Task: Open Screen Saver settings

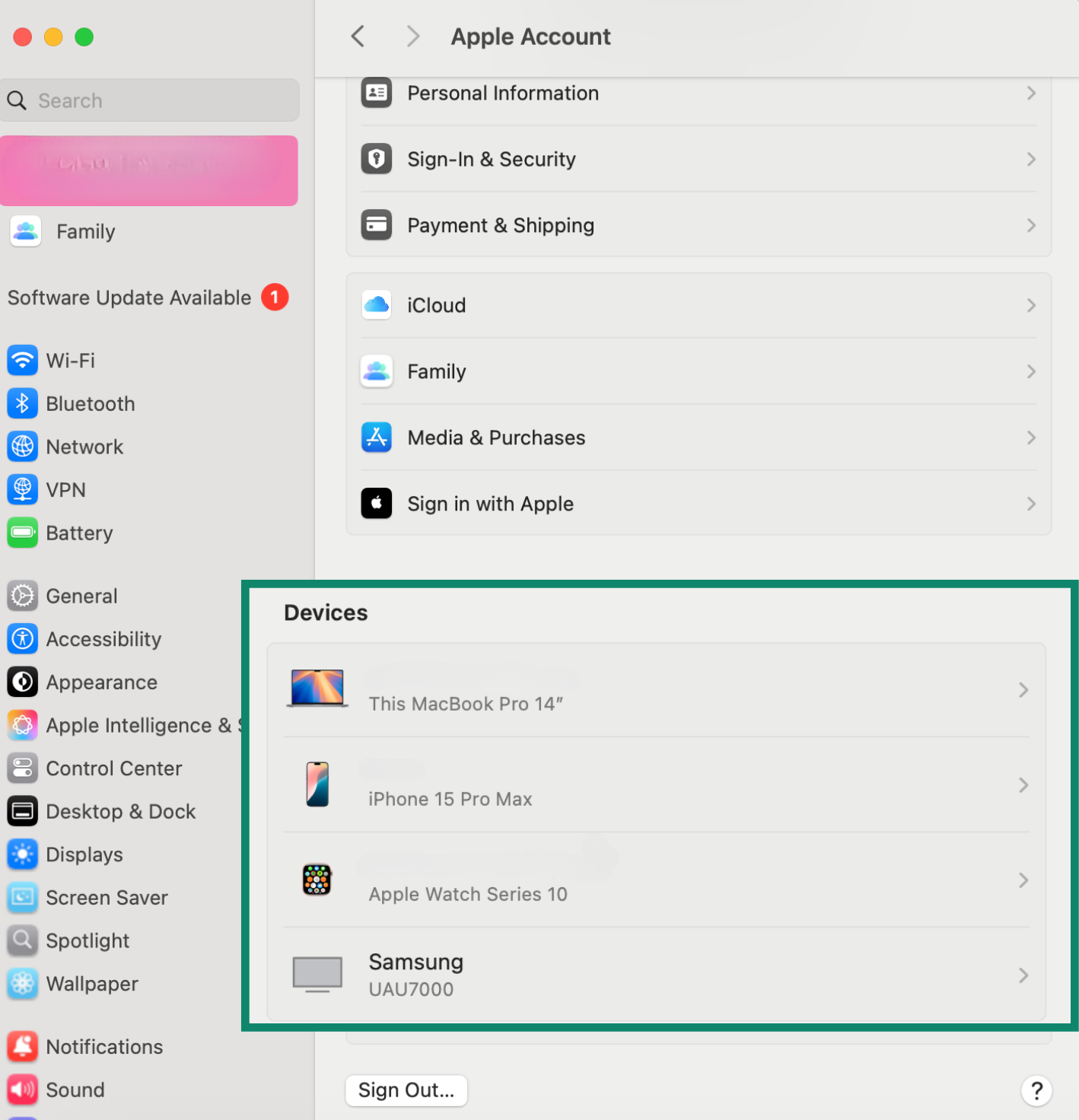Action: 107,898
